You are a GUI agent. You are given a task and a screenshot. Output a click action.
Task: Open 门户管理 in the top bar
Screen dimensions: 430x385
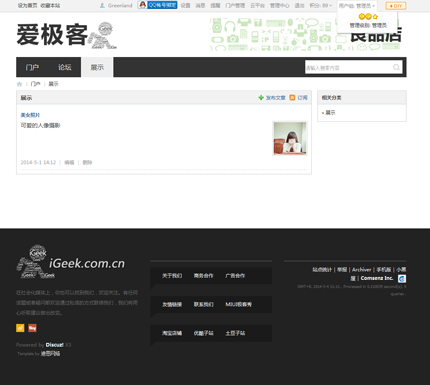click(x=235, y=5)
